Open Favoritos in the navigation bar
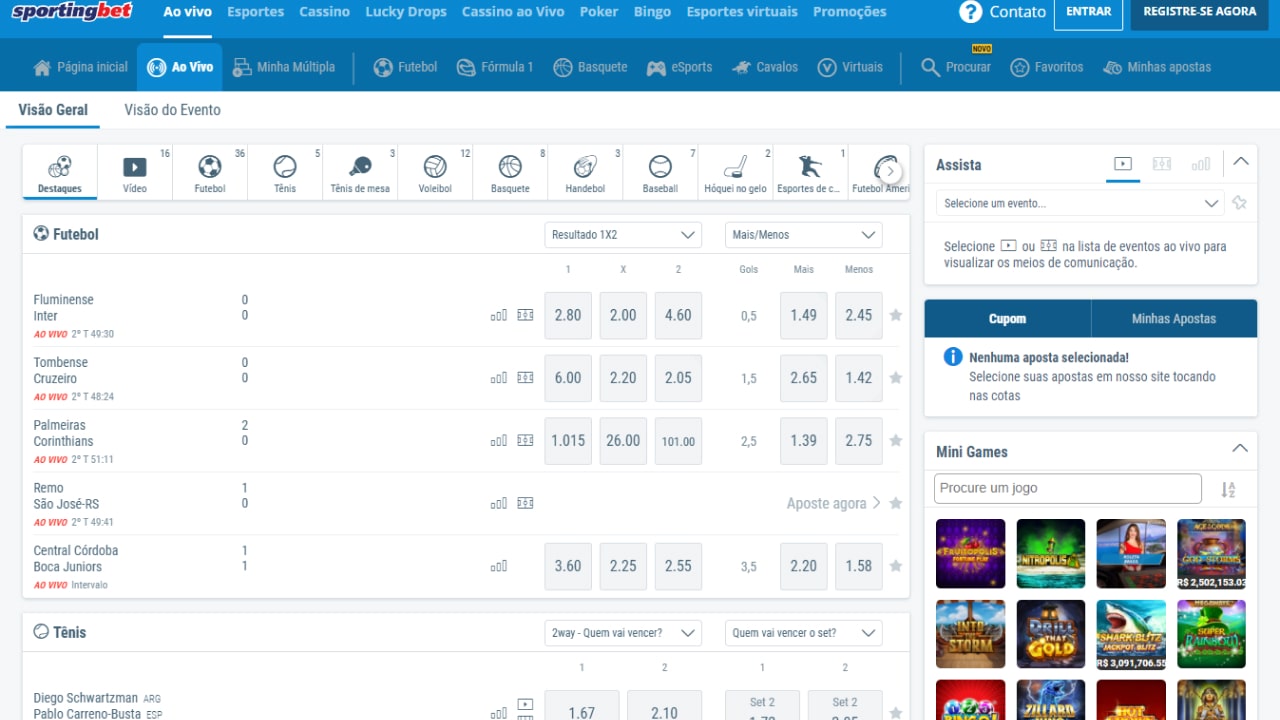 1047,67
